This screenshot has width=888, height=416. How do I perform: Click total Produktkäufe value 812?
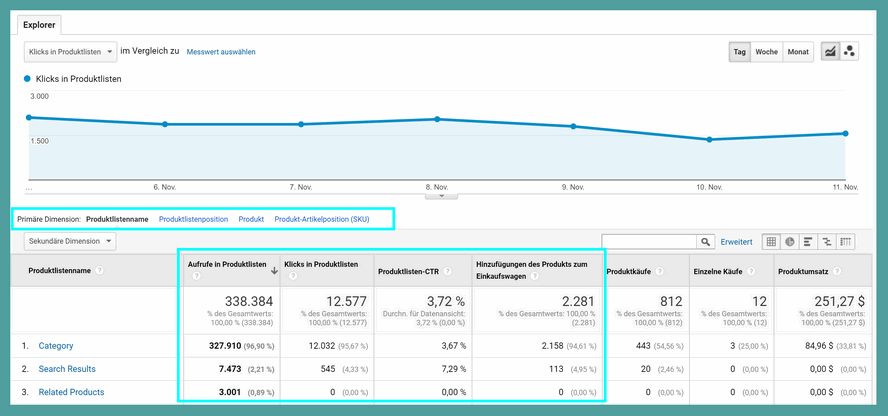[x=670, y=301]
